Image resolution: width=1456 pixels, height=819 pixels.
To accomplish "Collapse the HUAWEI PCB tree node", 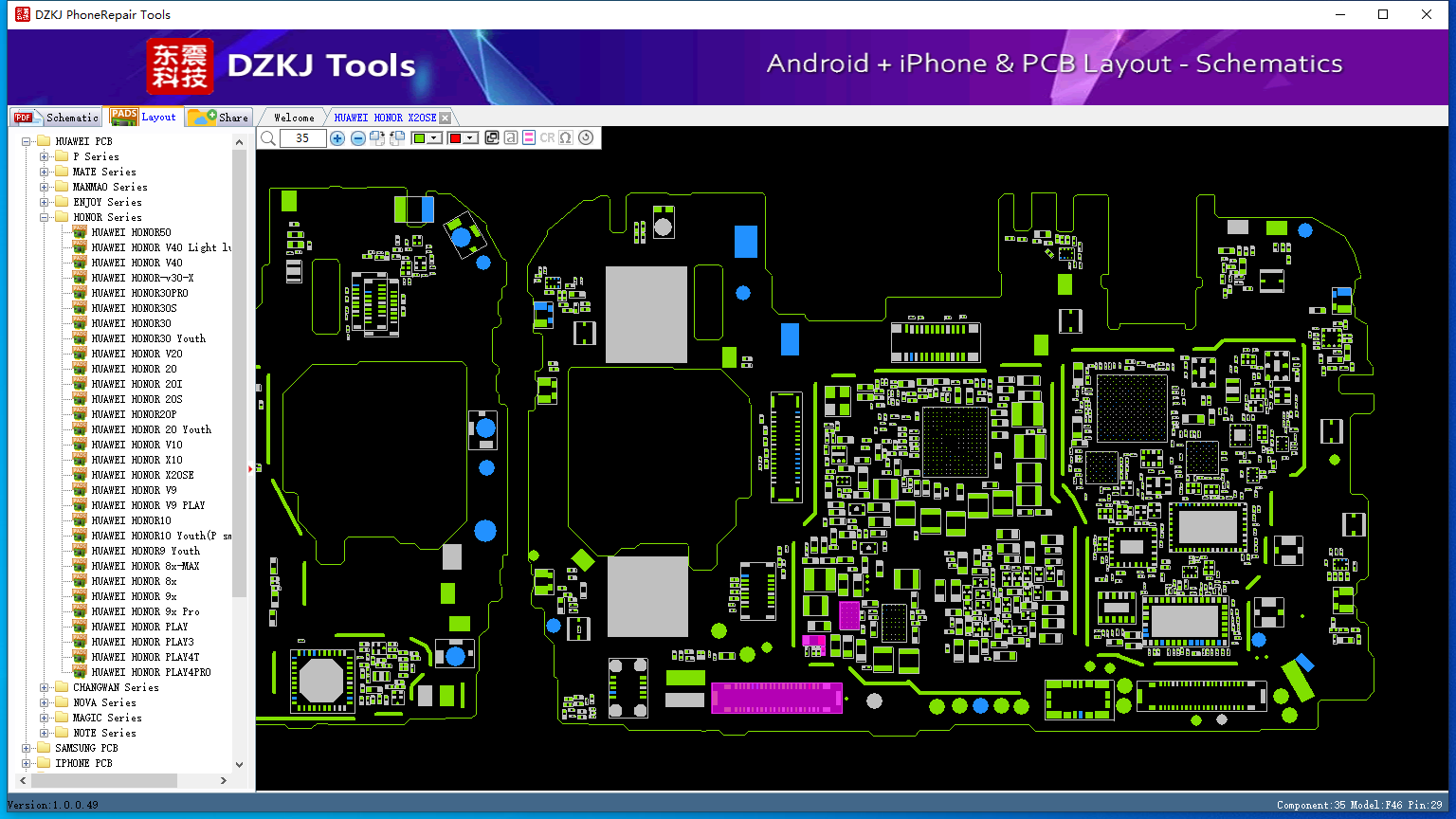I will [27, 141].
